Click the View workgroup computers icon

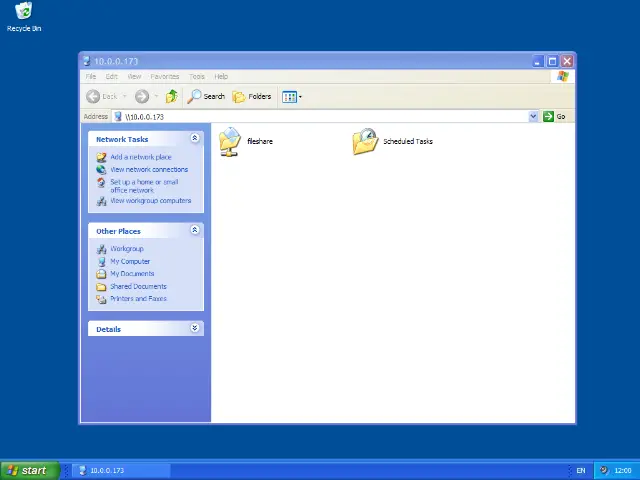point(101,201)
